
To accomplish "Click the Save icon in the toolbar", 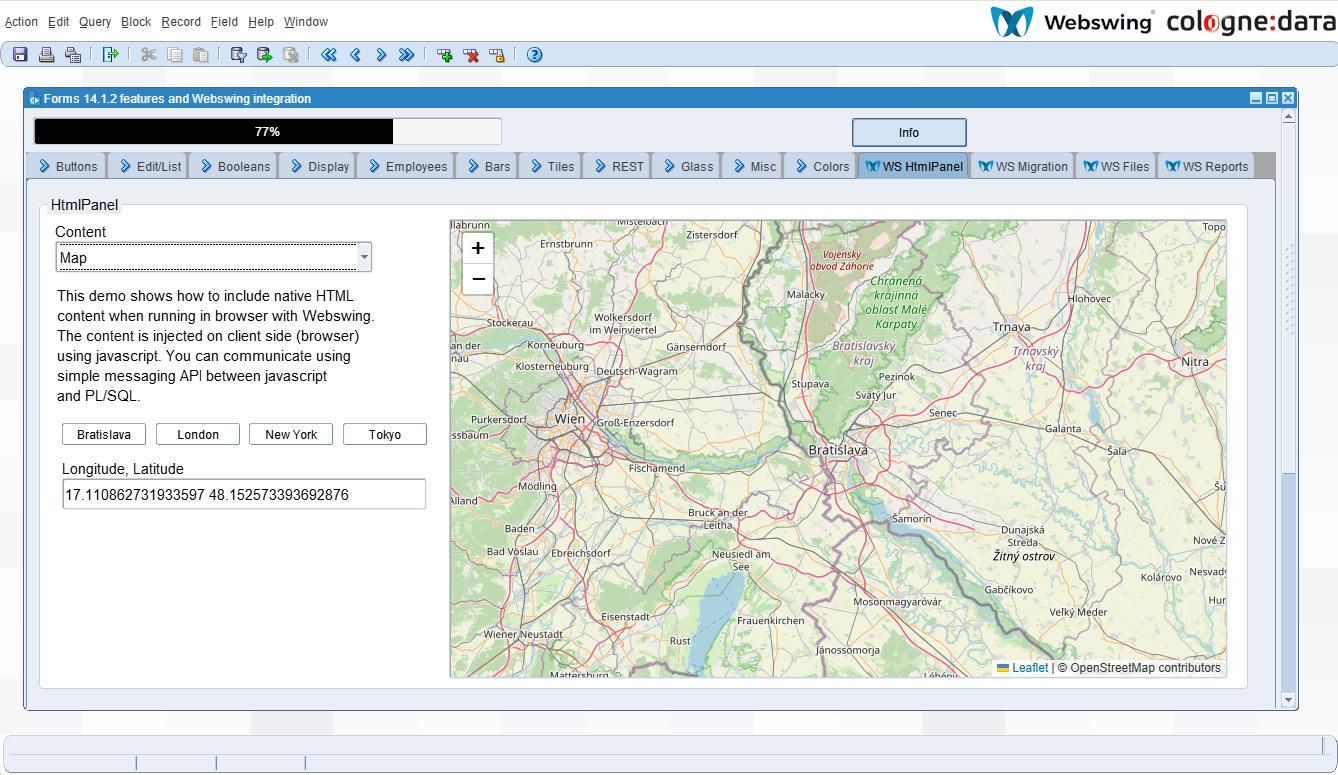I will 20,55.
